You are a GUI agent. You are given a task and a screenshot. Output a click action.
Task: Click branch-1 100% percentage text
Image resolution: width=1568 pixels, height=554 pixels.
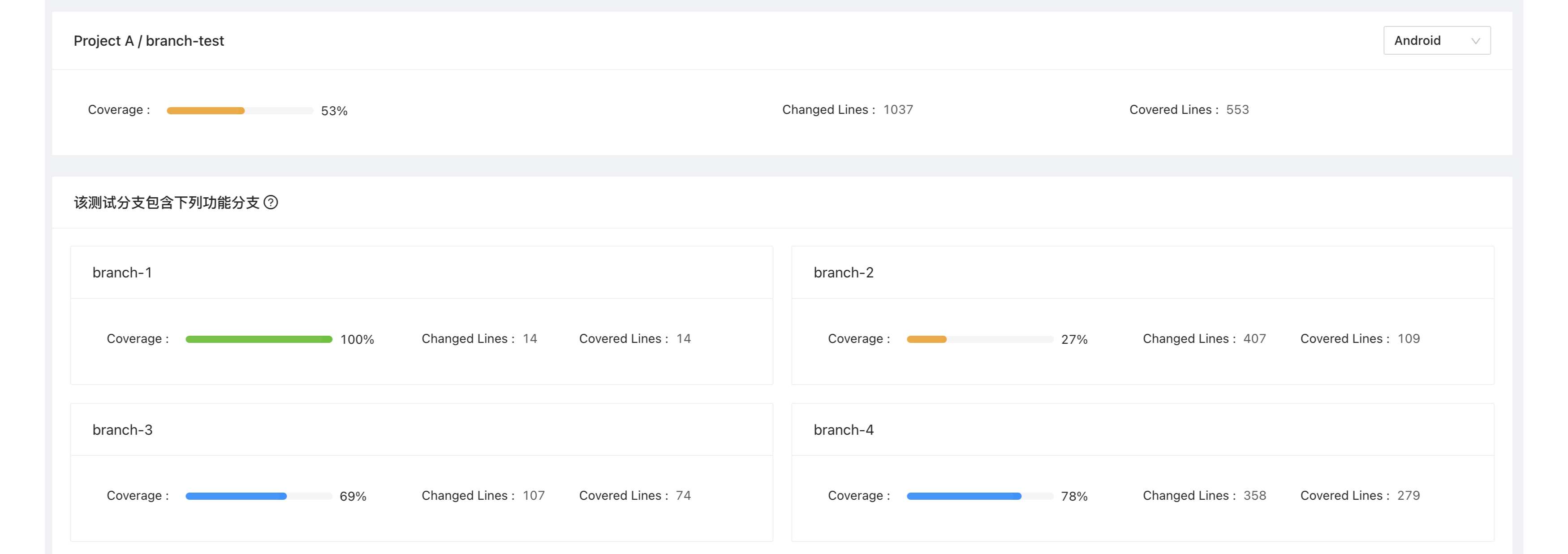coord(358,339)
